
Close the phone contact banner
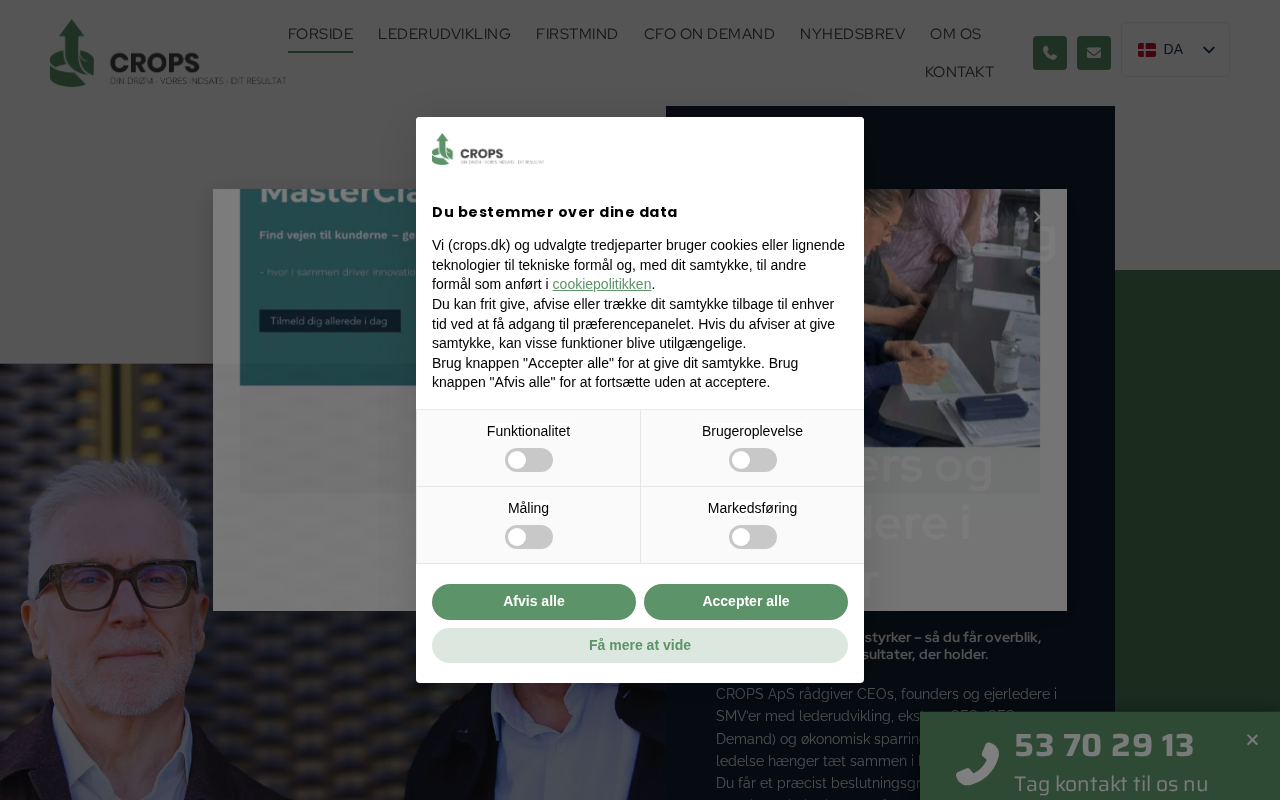[x=1252, y=740]
